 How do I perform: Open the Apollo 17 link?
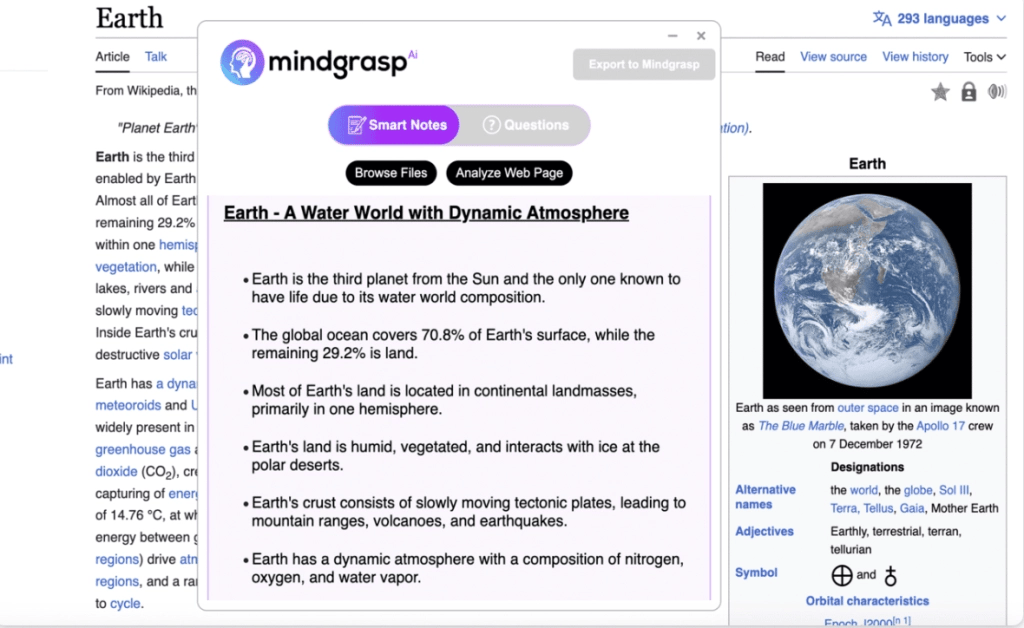click(949, 426)
